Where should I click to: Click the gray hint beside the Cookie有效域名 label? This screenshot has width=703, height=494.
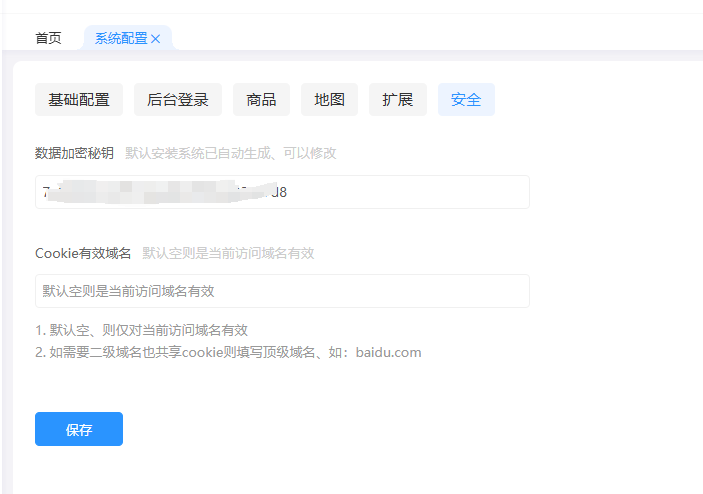(228, 253)
